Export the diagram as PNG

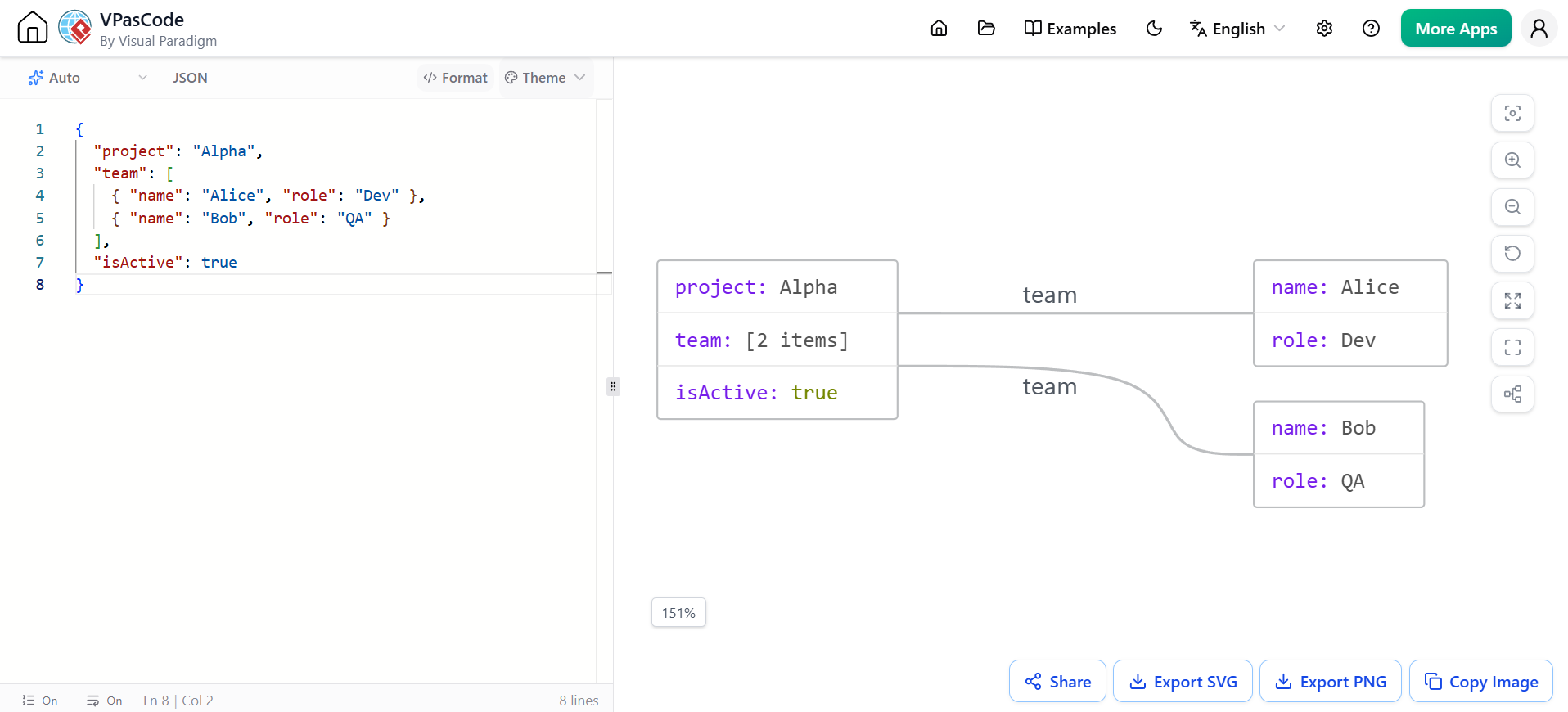point(1331,681)
